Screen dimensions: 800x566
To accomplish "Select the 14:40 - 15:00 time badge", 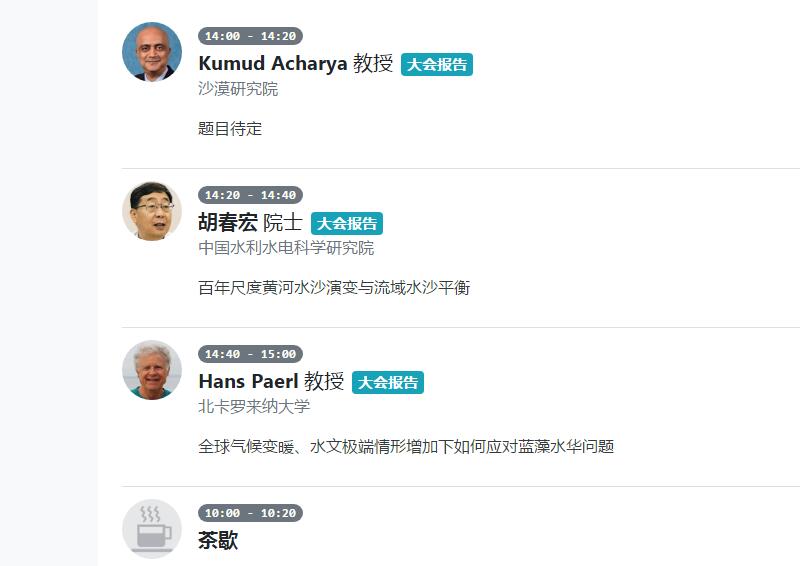I will [250, 354].
